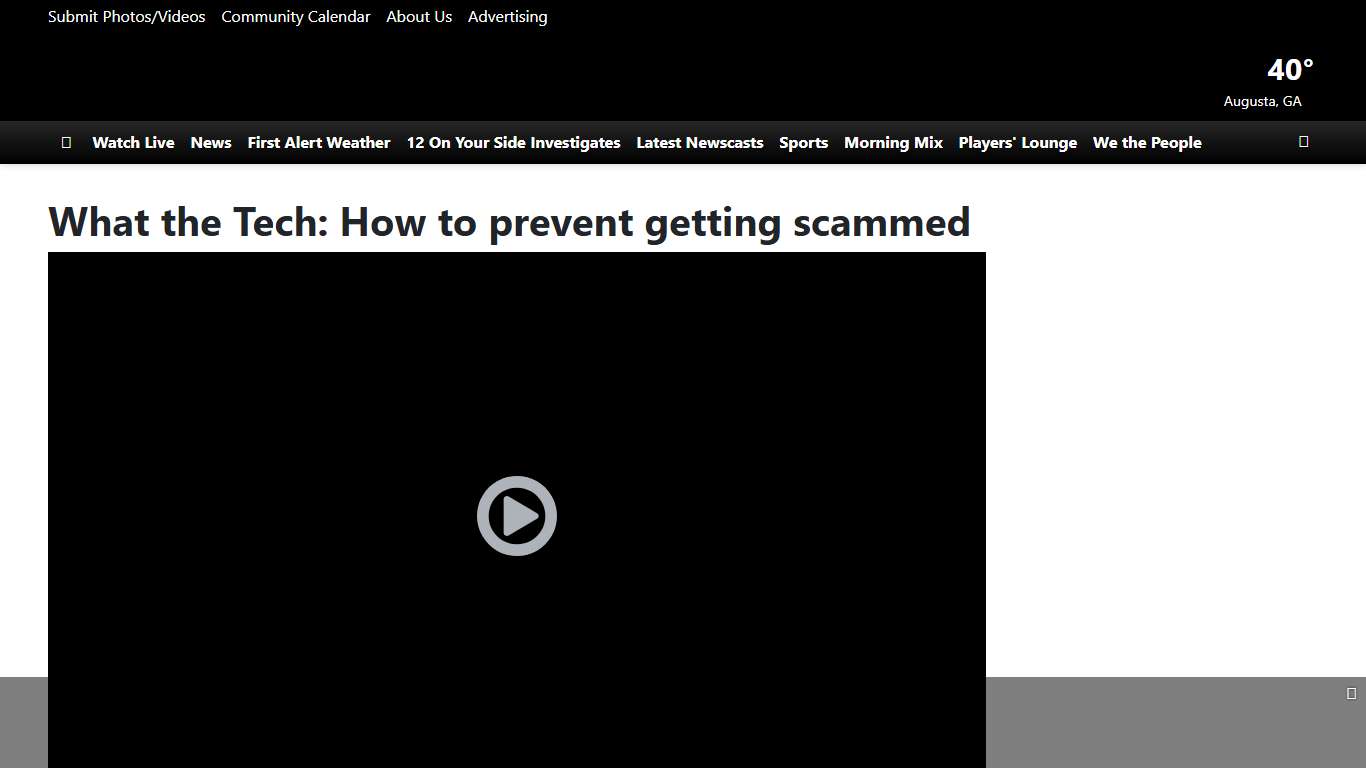Image resolution: width=1366 pixels, height=768 pixels.
Task: View the About Us page
Action: point(418,16)
